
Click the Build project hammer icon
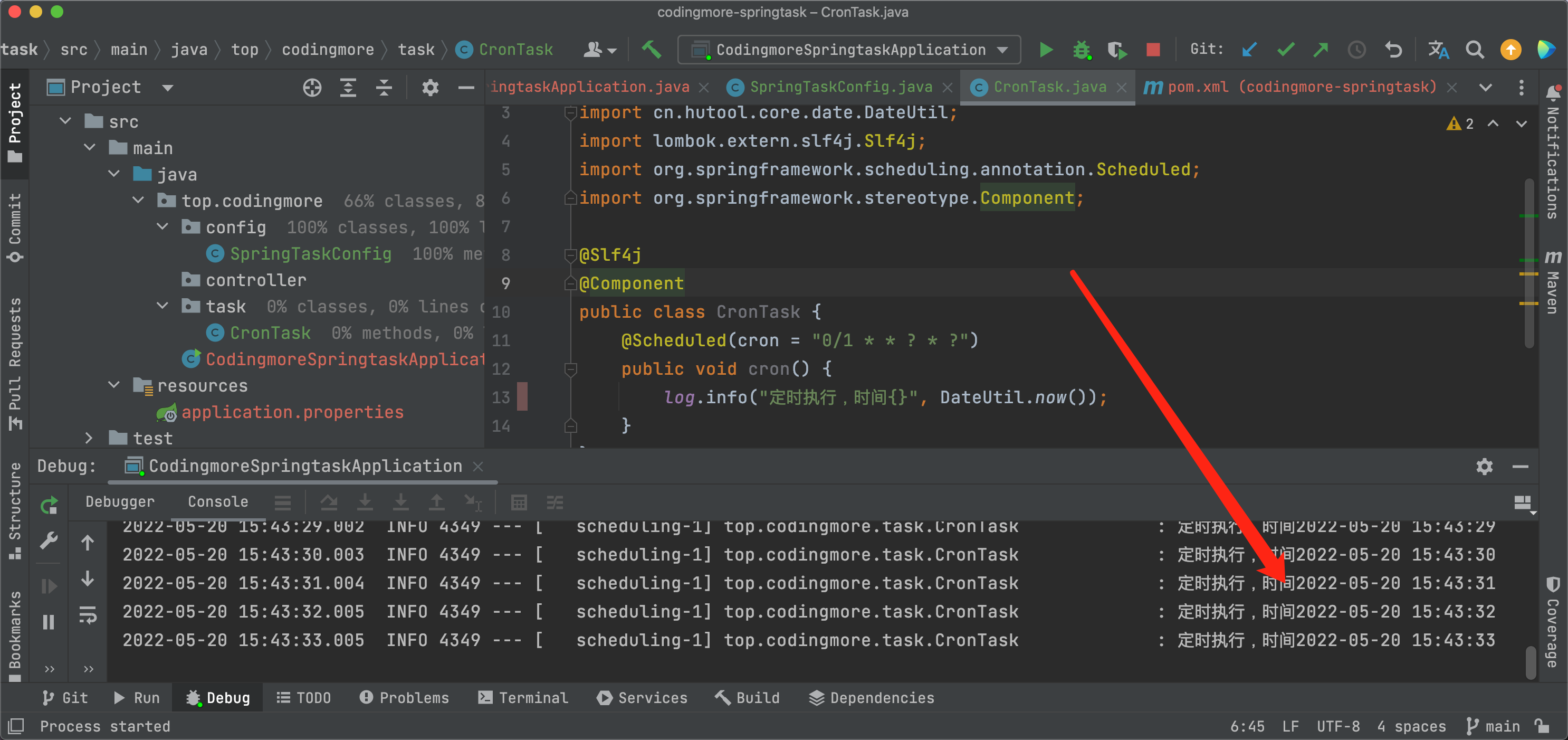click(x=651, y=50)
